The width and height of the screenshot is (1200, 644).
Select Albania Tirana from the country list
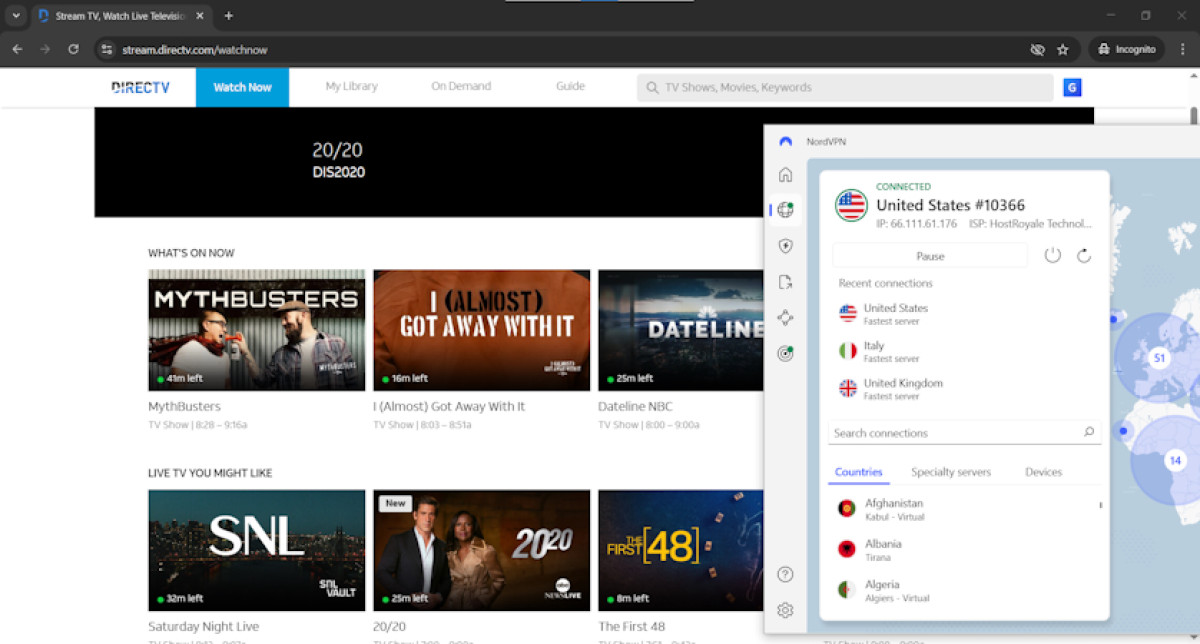tap(964, 549)
